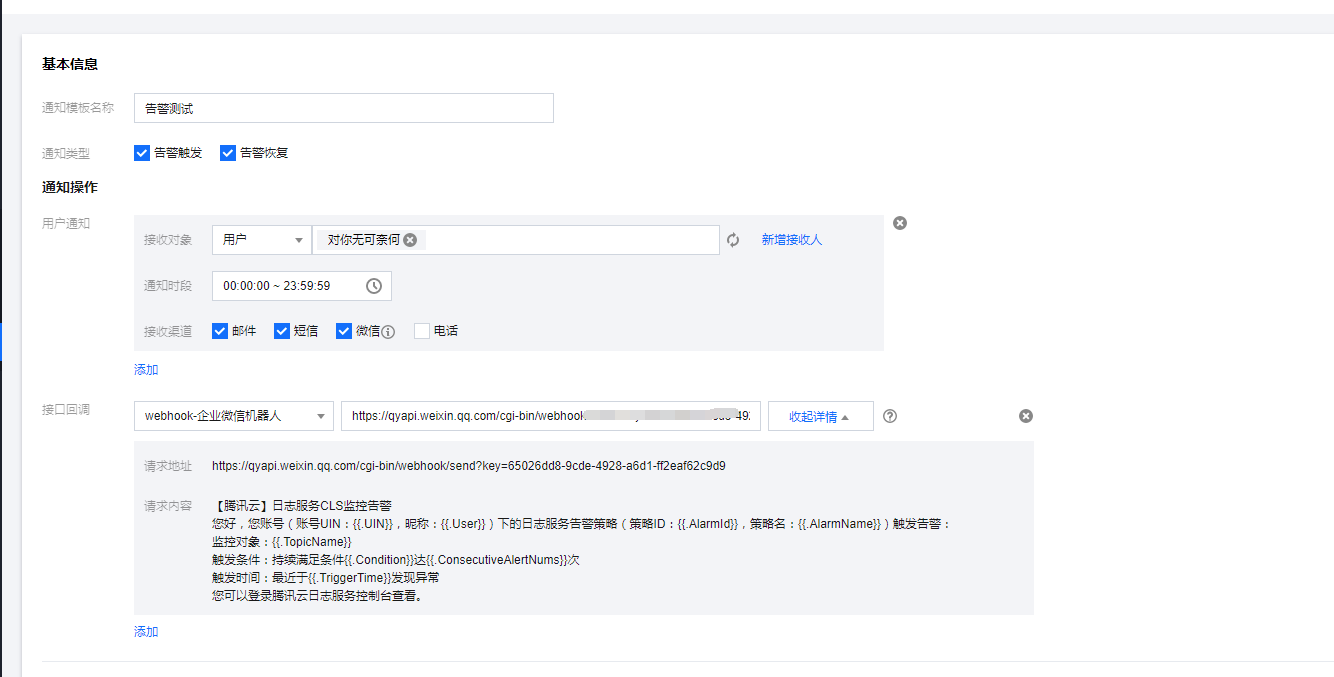Uncheck the 邮件 channel checkbox
This screenshot has width=1334, height=677.
(x=220, y=331)
